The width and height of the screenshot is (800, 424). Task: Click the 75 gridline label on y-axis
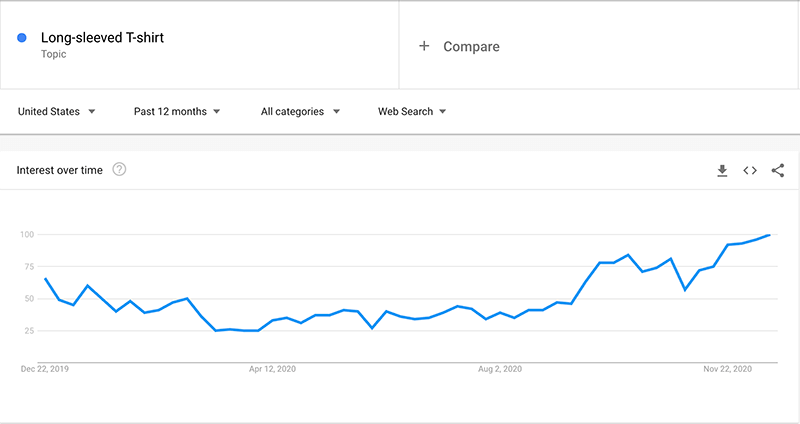pos(28,266)
